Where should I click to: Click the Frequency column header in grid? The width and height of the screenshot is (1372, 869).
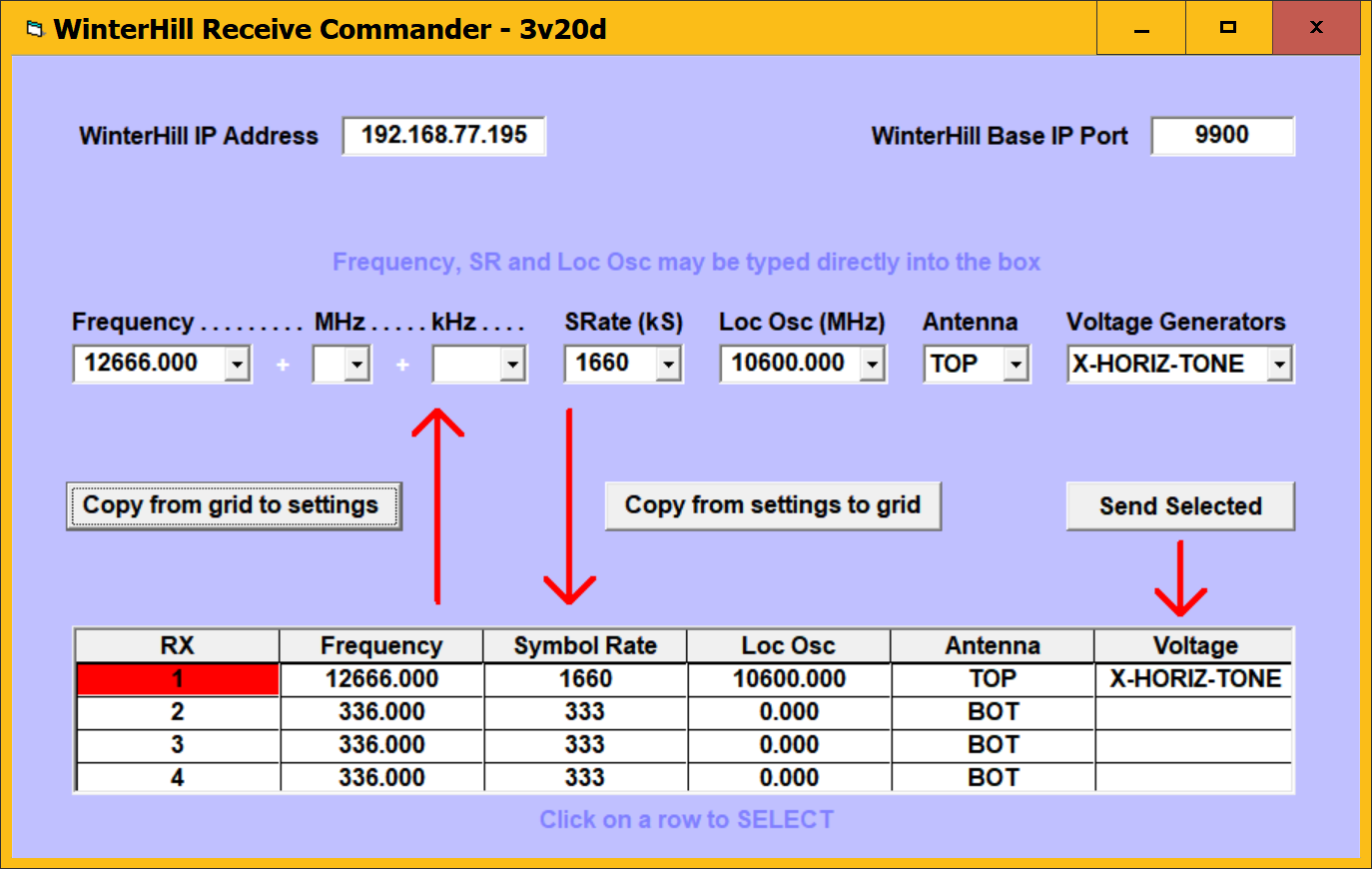[381, 645]
